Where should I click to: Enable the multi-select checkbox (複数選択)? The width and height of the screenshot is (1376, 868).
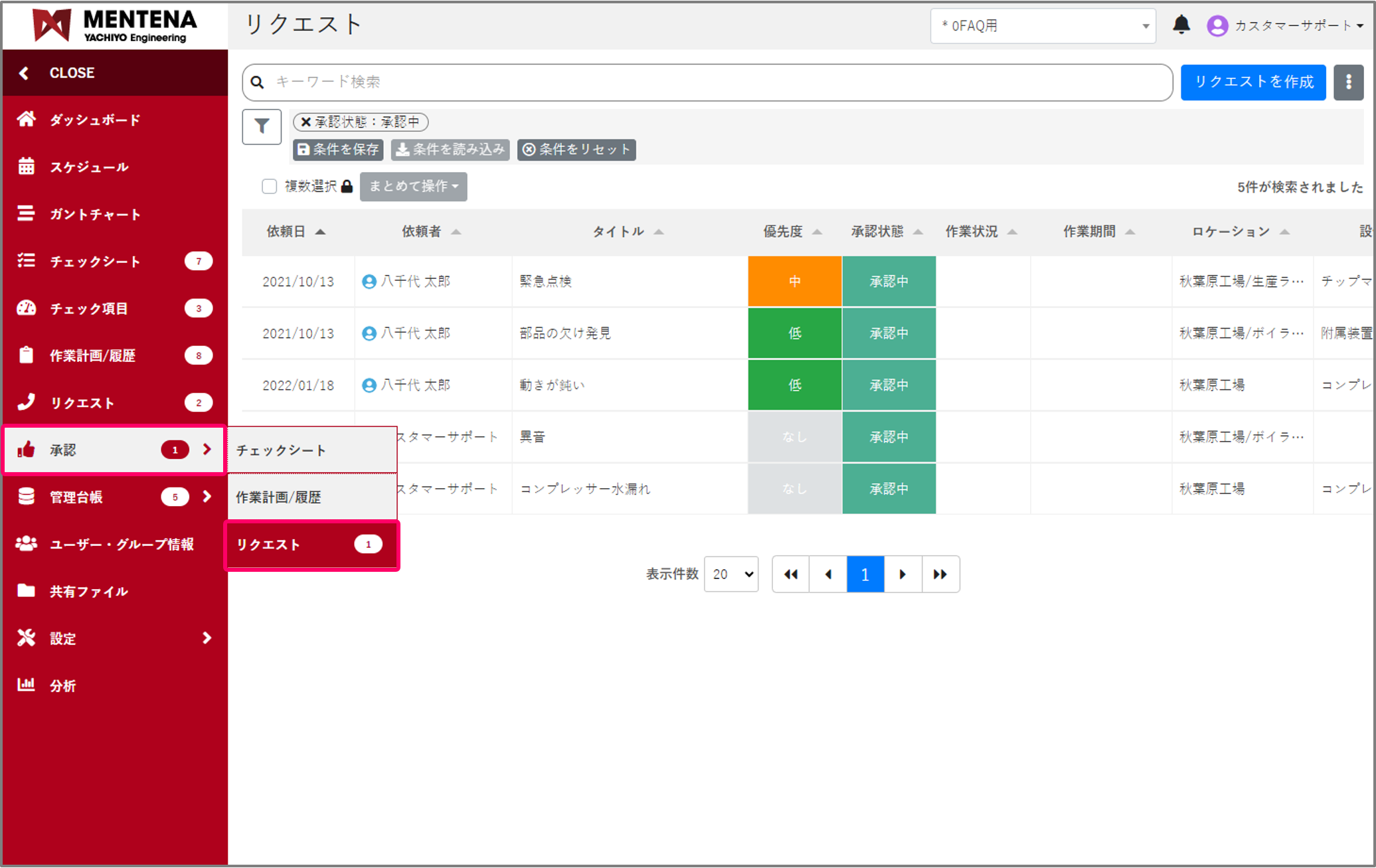[269, 187]
